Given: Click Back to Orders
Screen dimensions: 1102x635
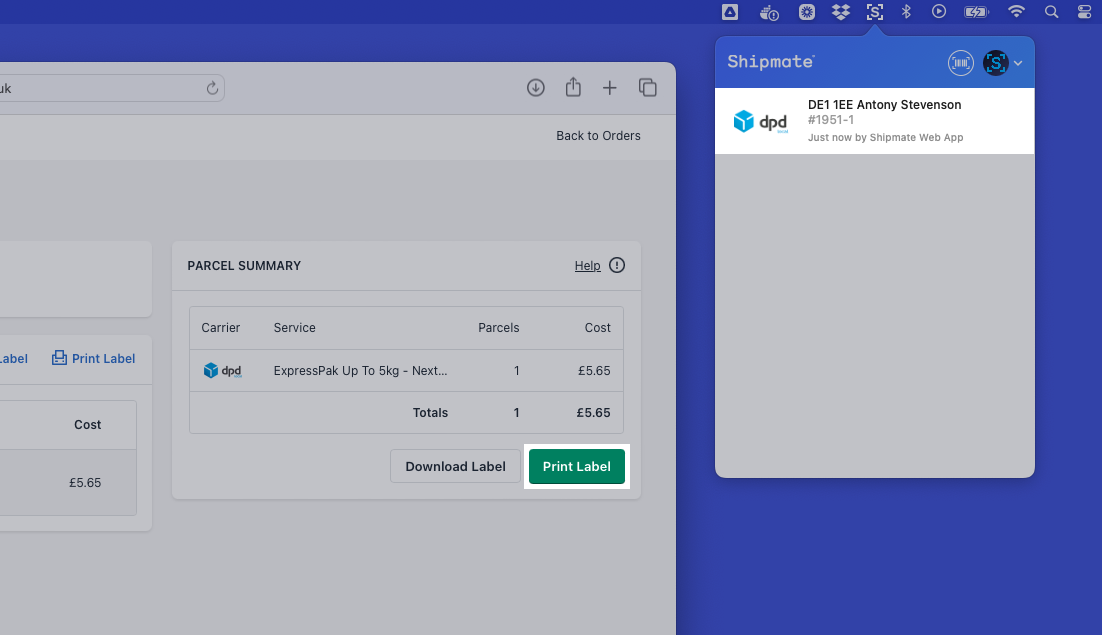Looking at the screenshot, I should pos(598,135).
